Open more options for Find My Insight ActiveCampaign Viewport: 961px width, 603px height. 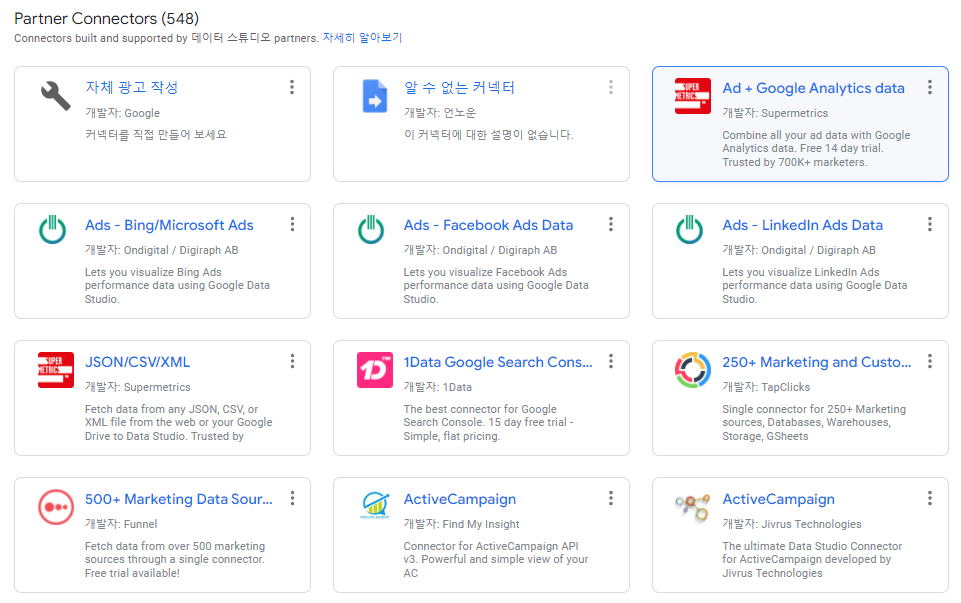pos(610,498)
